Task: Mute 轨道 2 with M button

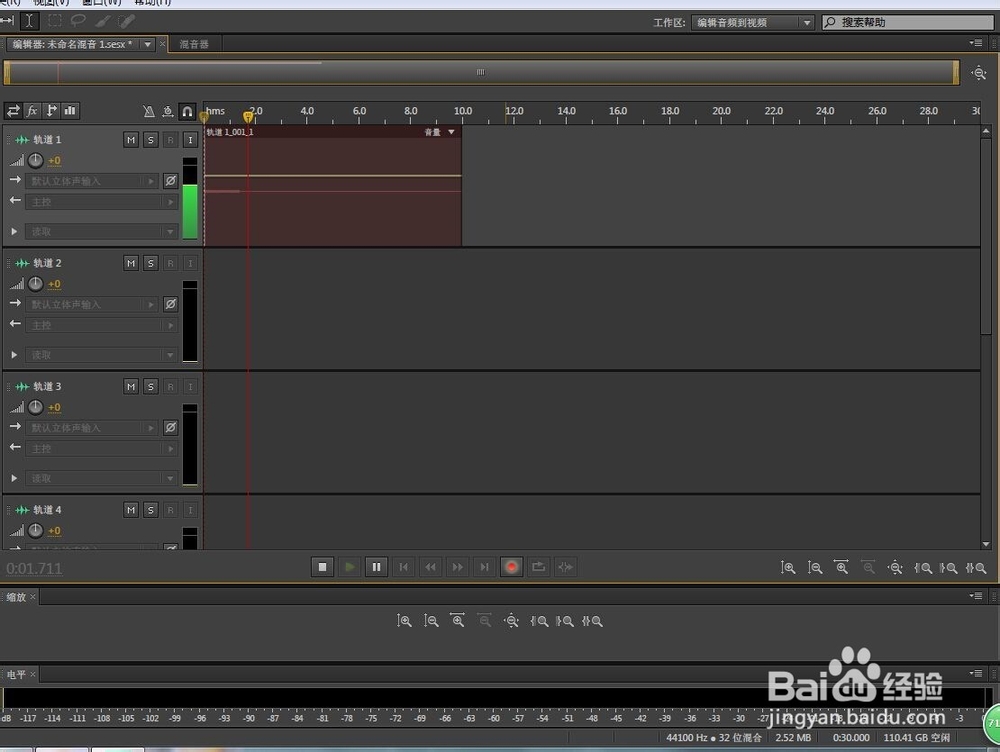Action: click(x=131, y=263)
